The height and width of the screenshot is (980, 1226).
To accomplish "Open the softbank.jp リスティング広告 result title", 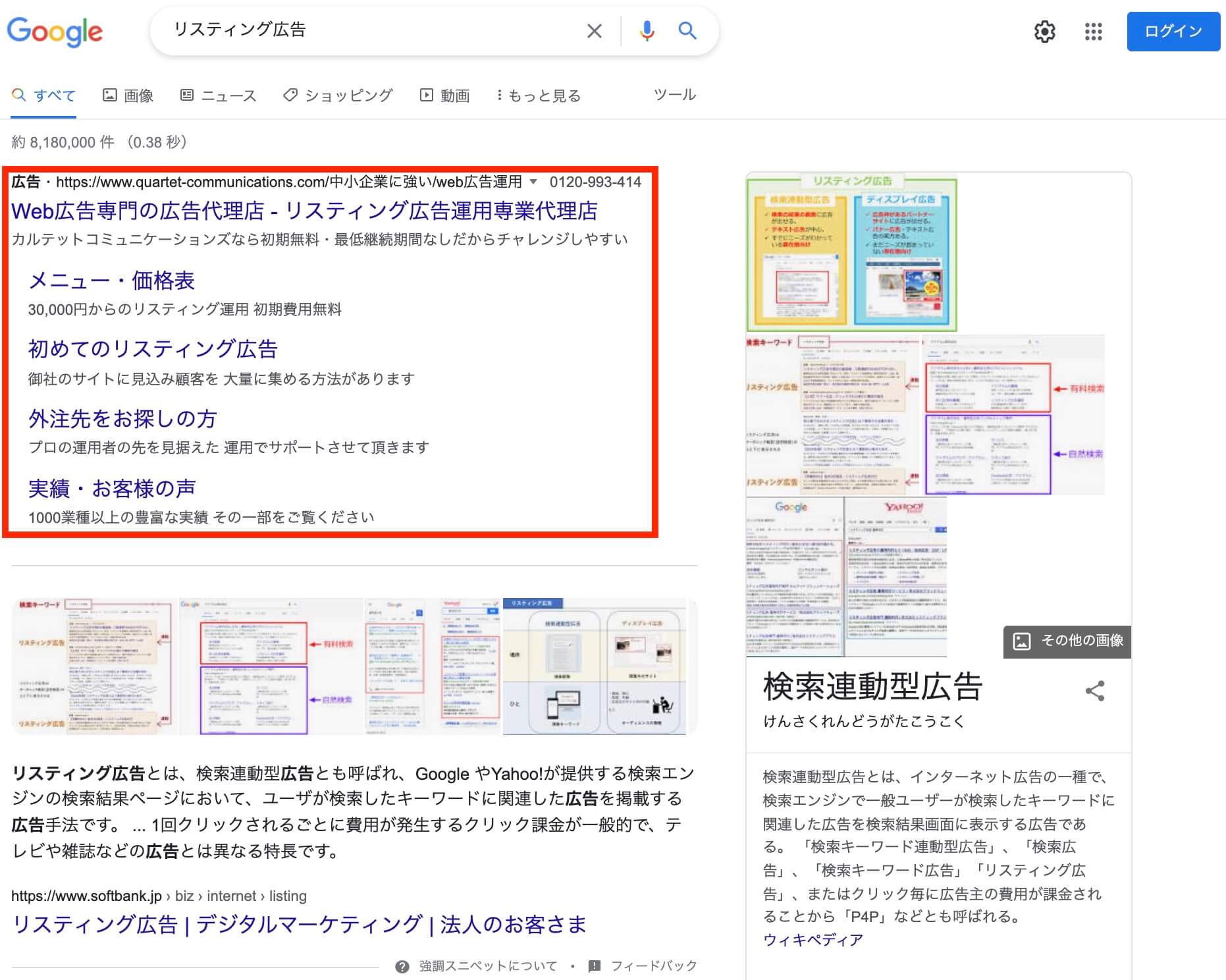I will (x=299, y=925).
